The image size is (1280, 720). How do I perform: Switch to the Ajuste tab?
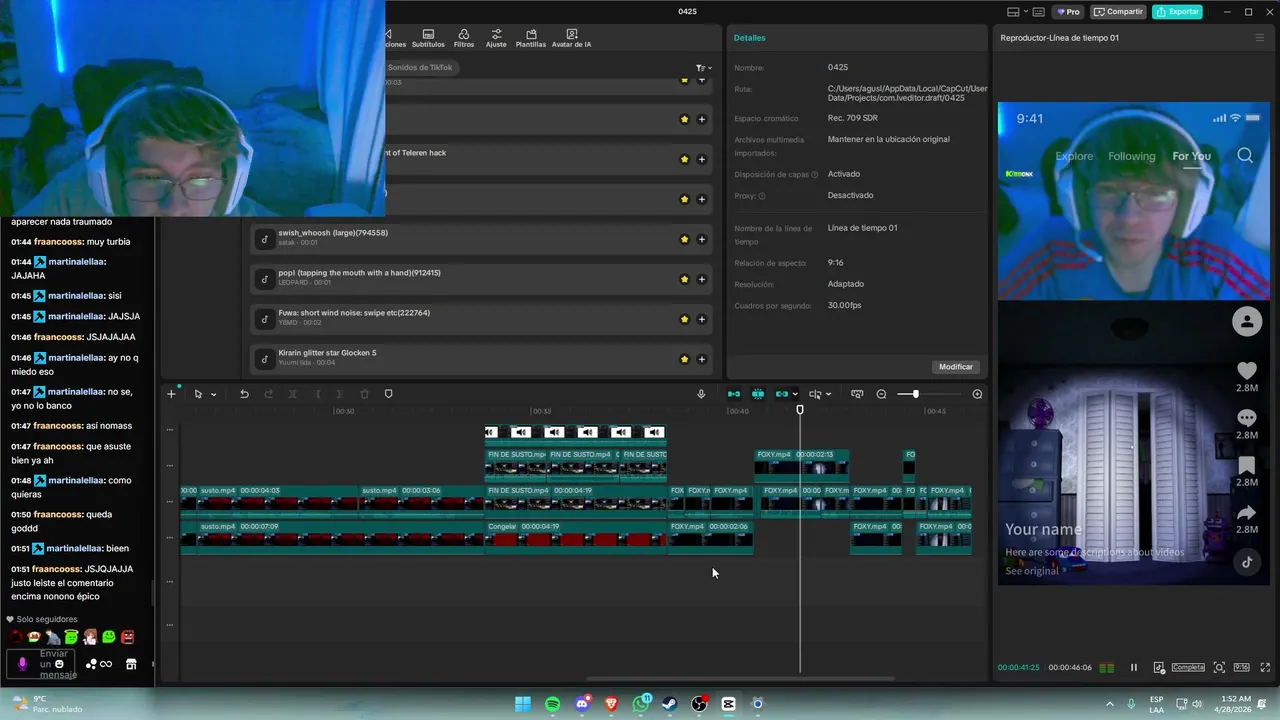click(496, 39)
